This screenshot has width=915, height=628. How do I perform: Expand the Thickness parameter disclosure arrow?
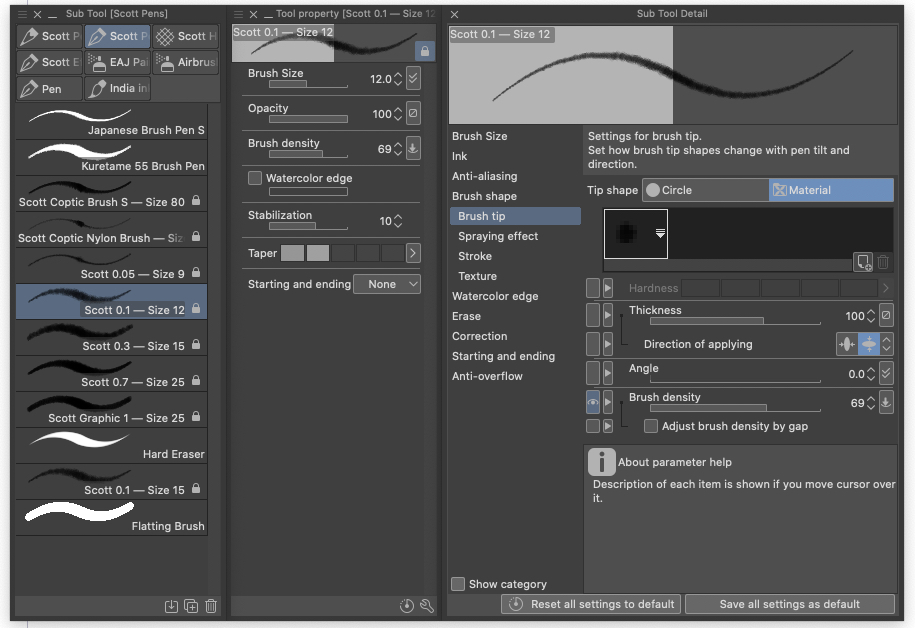pos(608,316)
